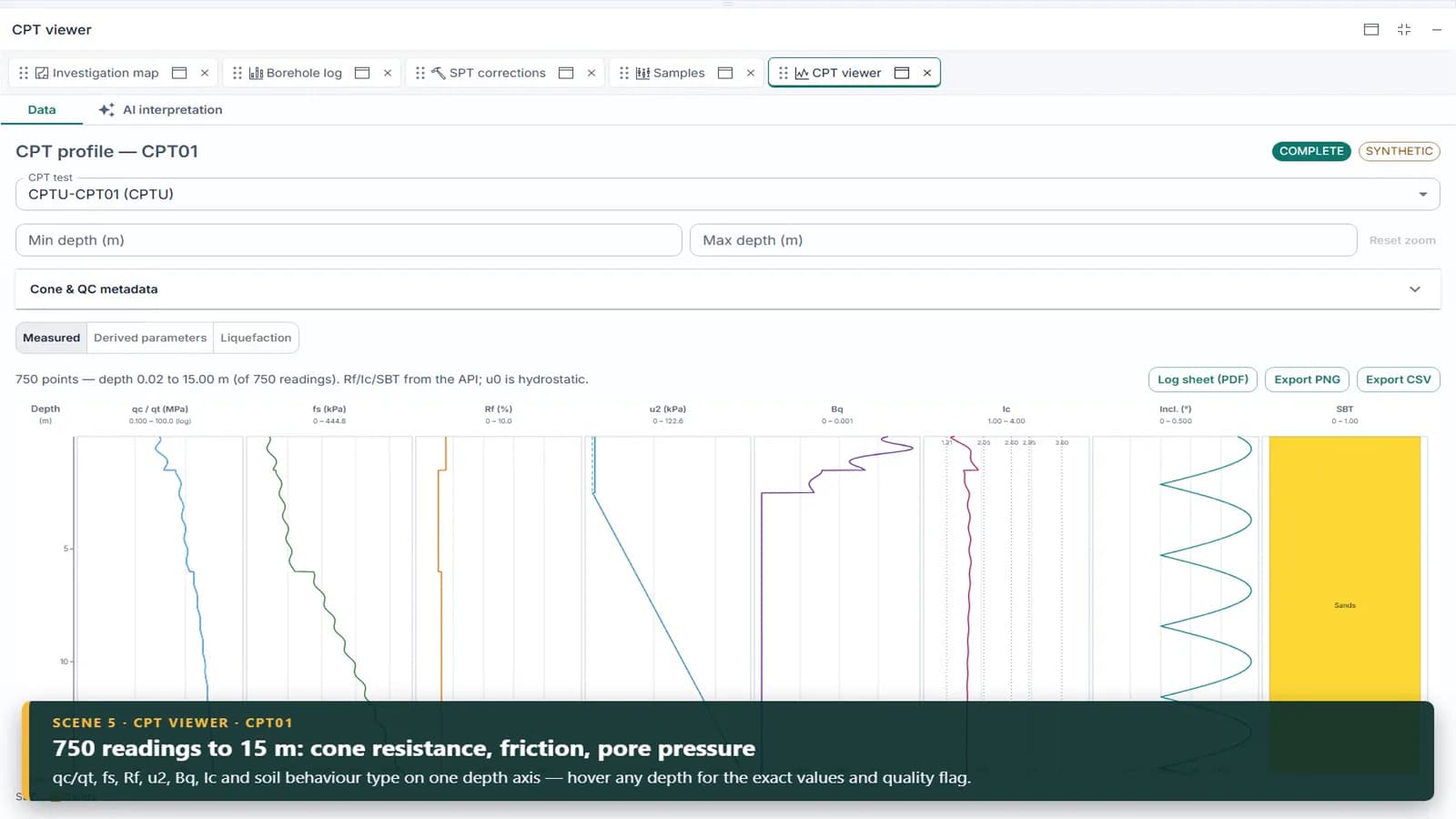Click the SYNTHETIC badge
Viewport: 1456px width, 819px height.
tap(1399, 151)
